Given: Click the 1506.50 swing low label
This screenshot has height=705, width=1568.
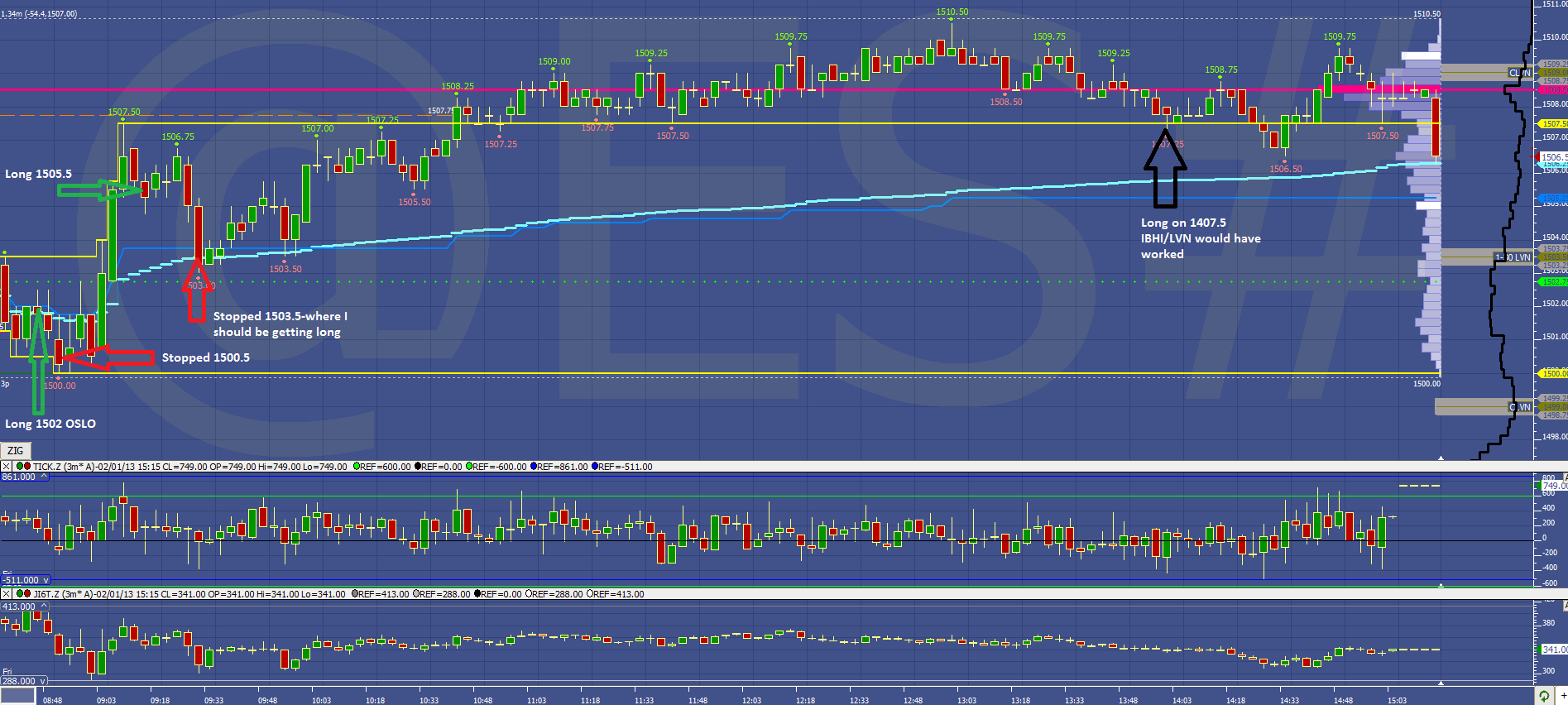Looking at the screenshot, I should click(x=1286, y=169).
